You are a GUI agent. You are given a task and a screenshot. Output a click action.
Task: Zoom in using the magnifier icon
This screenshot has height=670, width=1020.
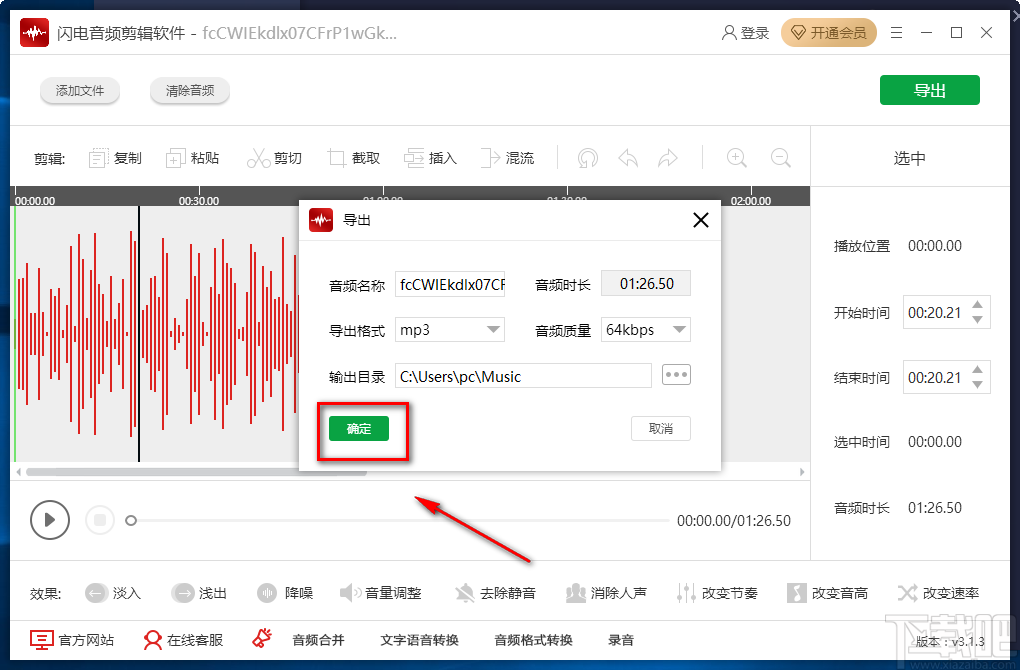(736, 157)
